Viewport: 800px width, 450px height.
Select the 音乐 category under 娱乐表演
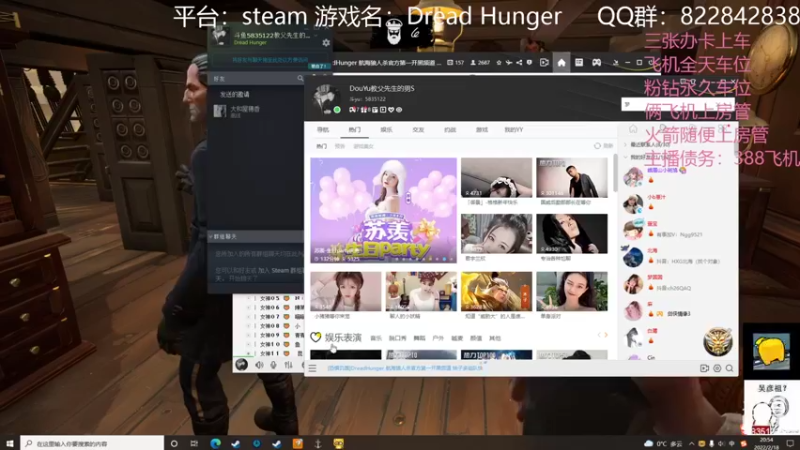(376, 338)
